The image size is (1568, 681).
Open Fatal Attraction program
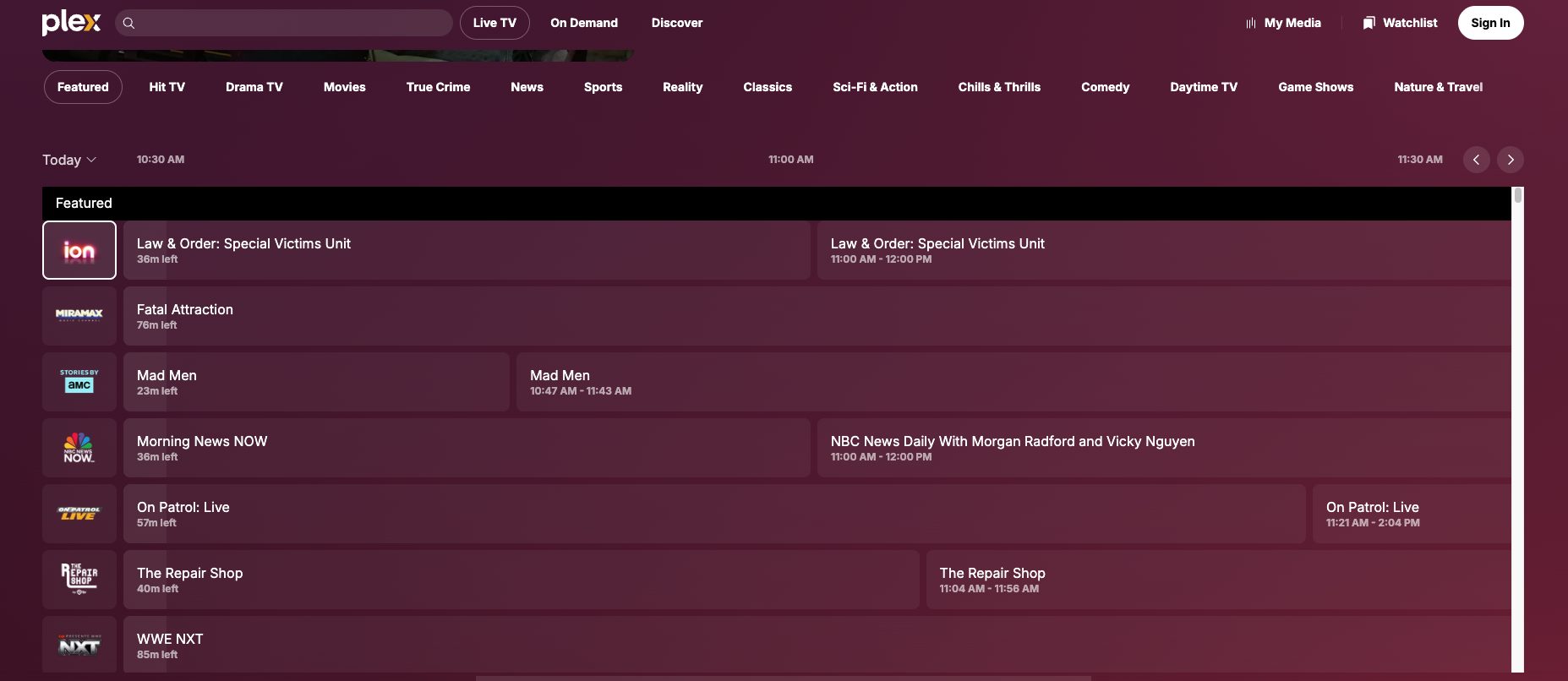(x=817, y=316)
